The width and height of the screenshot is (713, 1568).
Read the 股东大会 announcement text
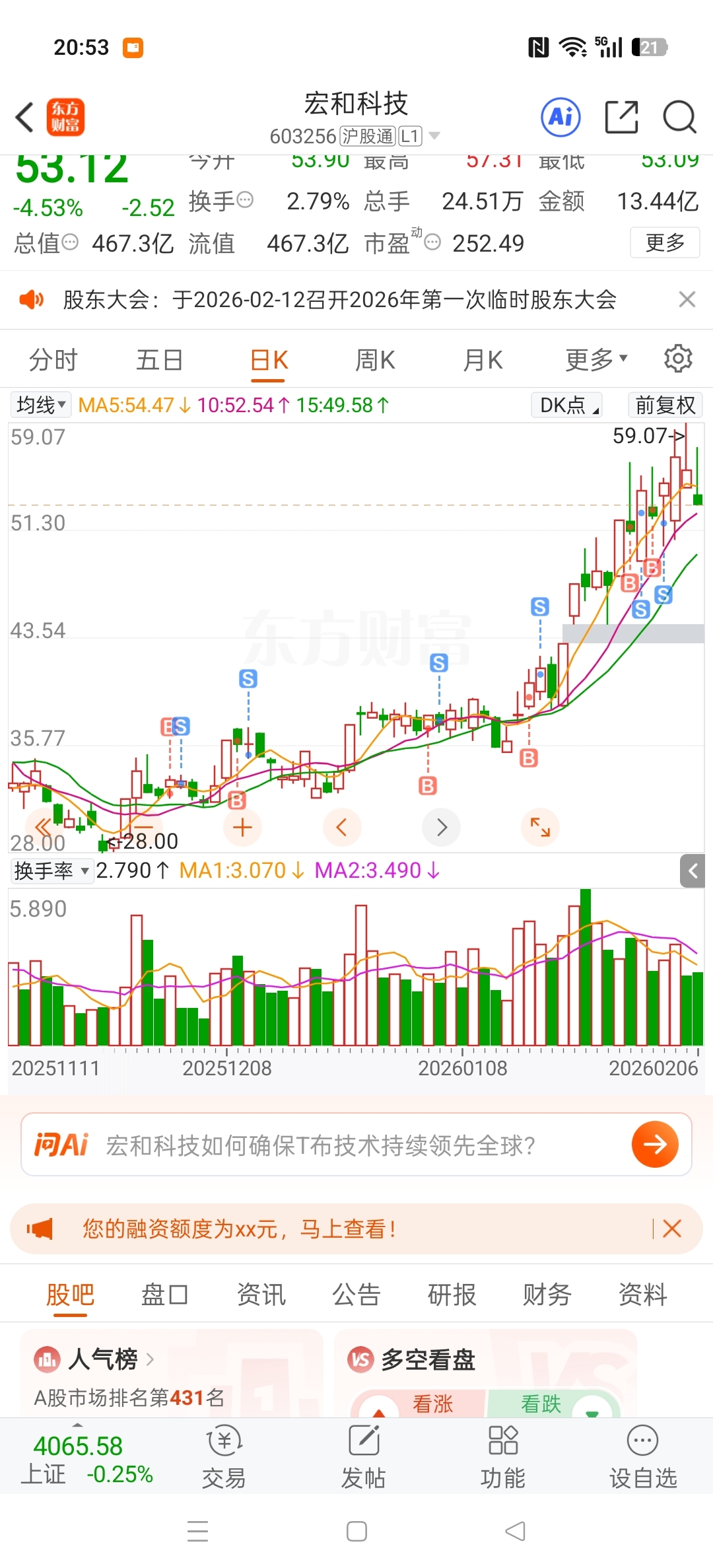tap(339, 300)
